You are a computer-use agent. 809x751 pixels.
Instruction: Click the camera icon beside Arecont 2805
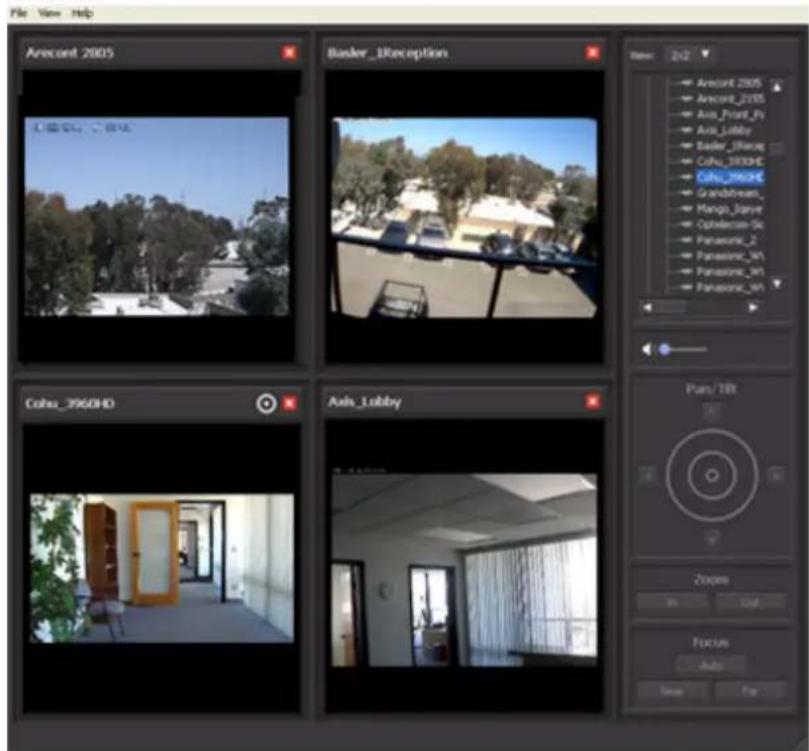(x=686, y=83)
